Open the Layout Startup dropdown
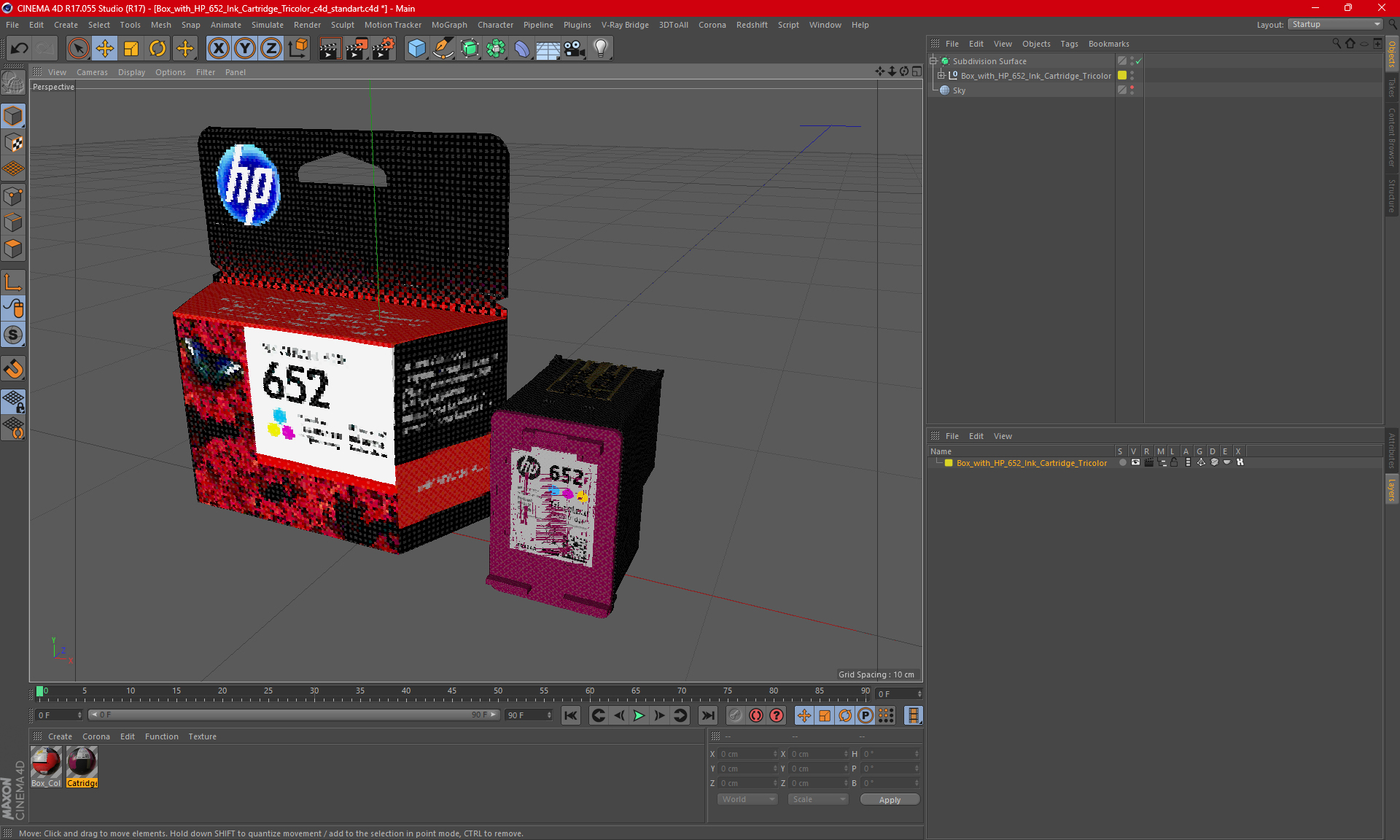1400x840 pixels. click(1335, 24)
